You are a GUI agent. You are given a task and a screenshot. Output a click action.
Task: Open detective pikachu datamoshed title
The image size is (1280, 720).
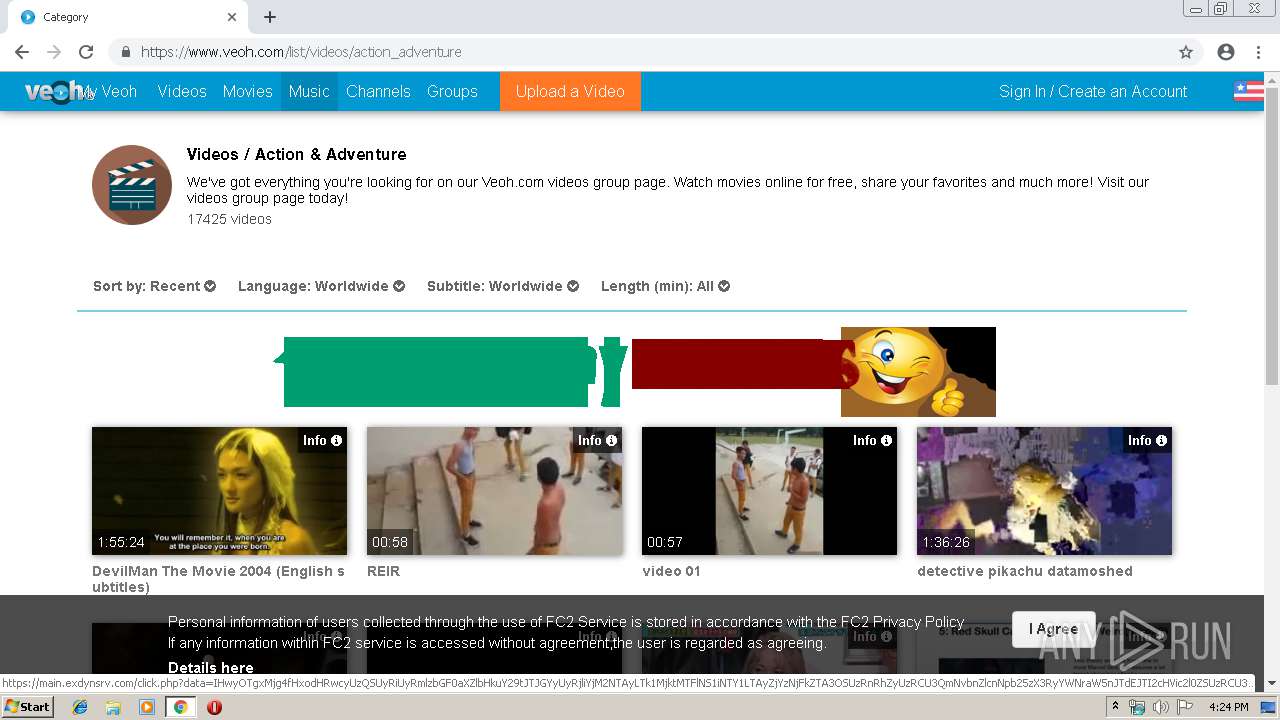click(1025, 571)
